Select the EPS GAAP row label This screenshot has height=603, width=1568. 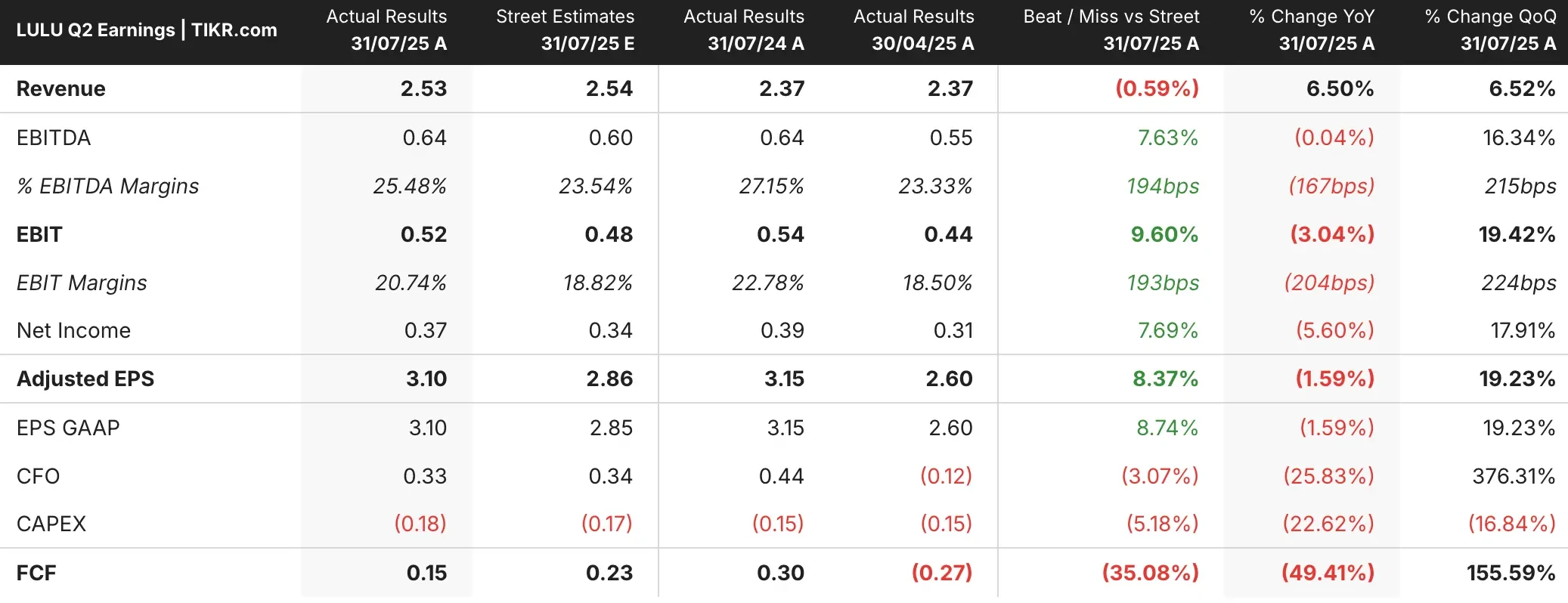[x=68, y=428]
